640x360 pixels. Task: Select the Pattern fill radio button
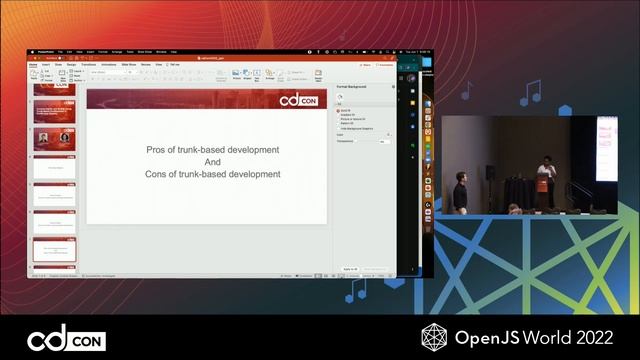point(338,123)
